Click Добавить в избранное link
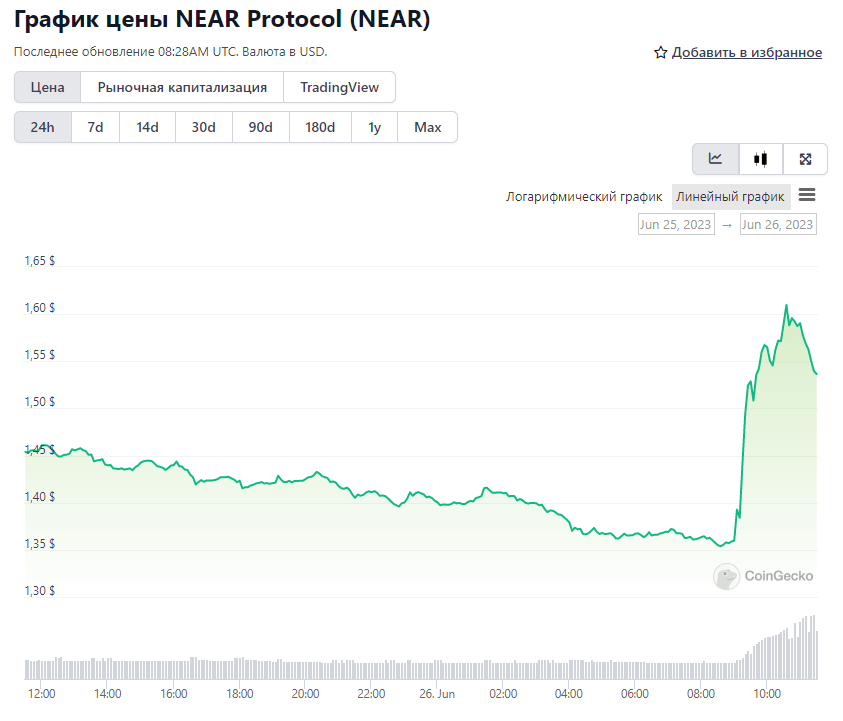843x721 pixels. tap(747, 53)
